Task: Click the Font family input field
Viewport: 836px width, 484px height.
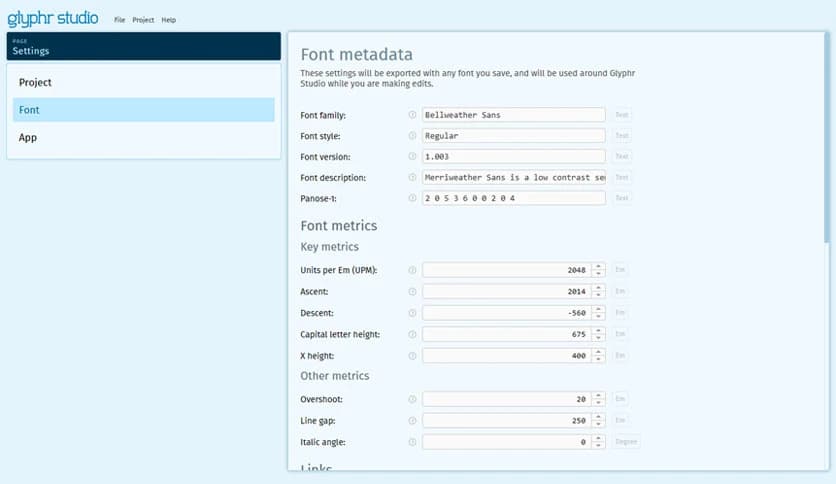Action: pyautogui.click(x=513, y=115)
